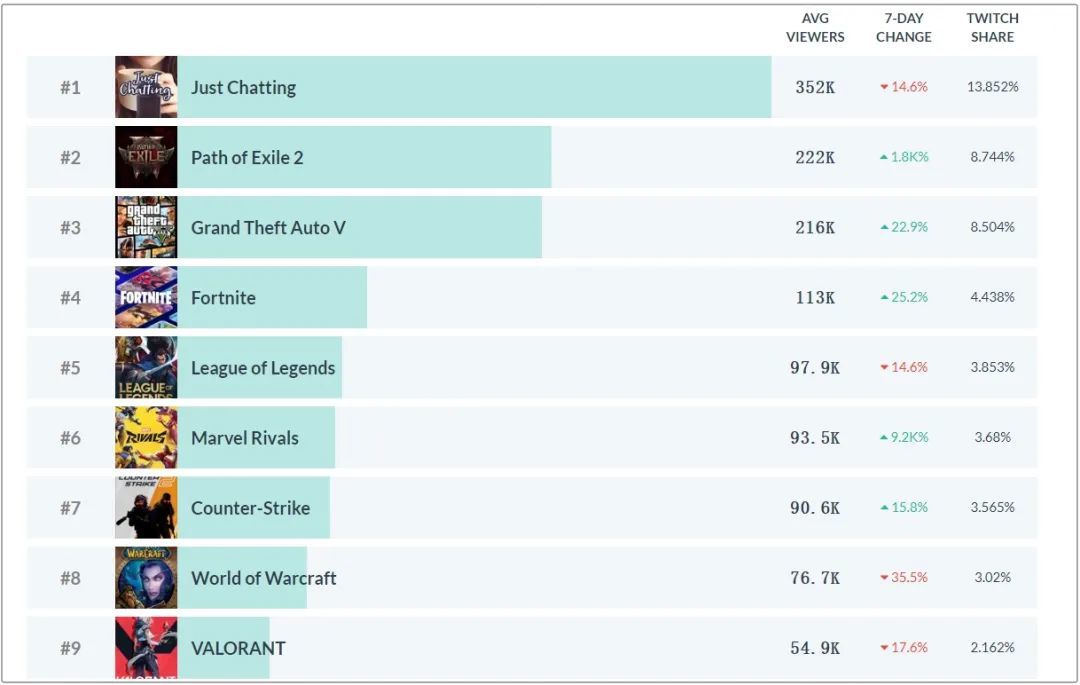Viewport: 1080px width, 685px height.
Task: Click the Grand Theft Auto V title
Action: 268,227
